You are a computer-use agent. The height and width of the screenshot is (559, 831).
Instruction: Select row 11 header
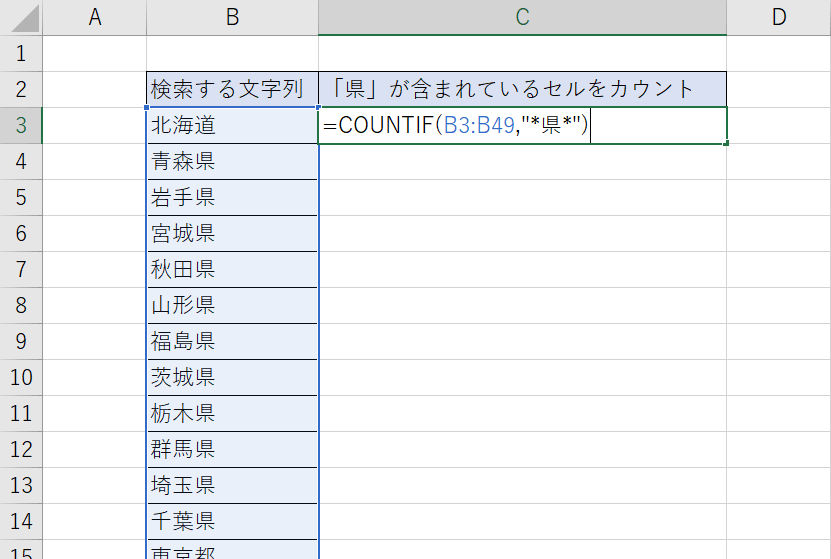pyautogui.click(x=21, y=414)
